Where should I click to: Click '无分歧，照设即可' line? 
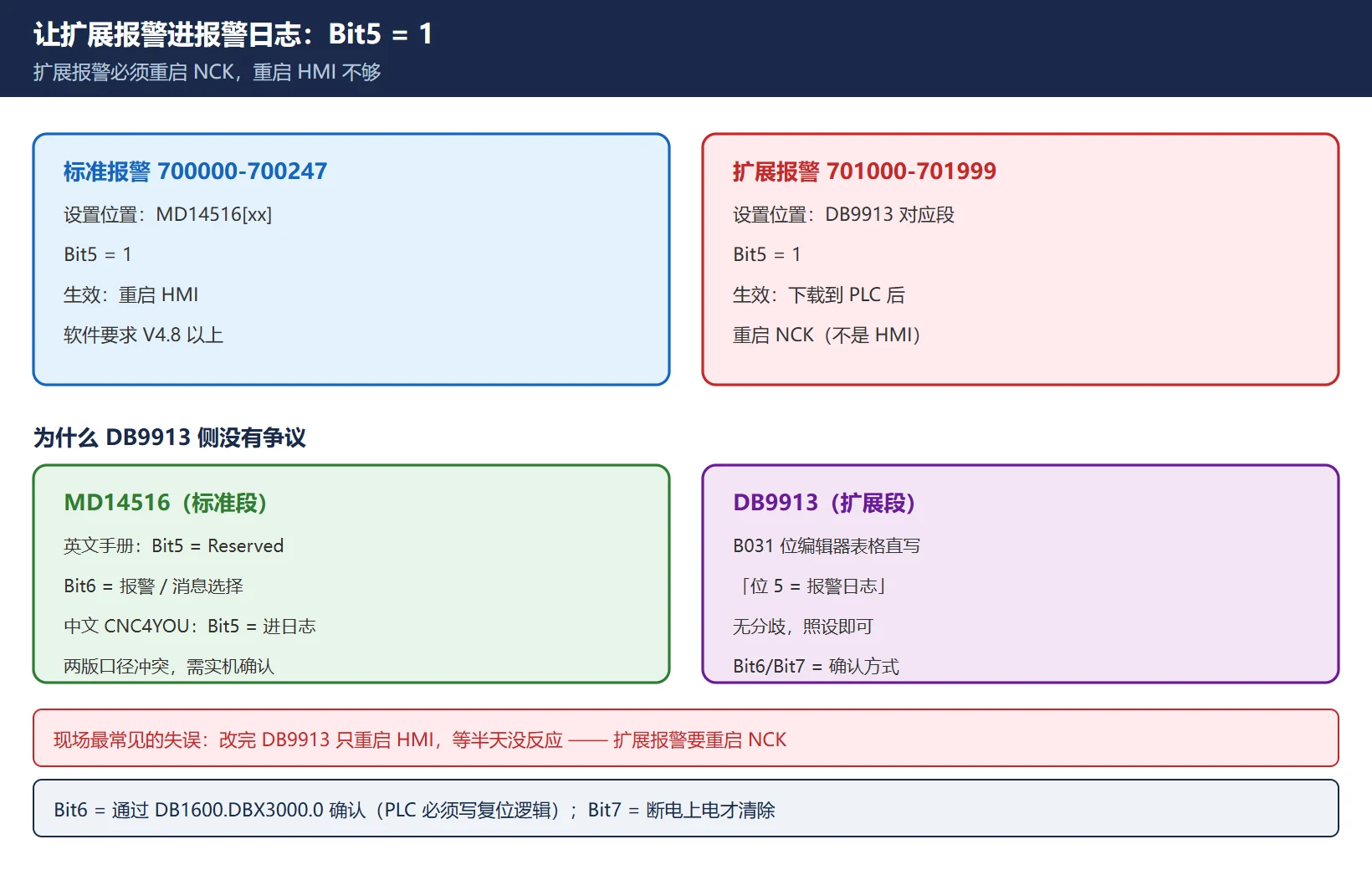(802, 627)
